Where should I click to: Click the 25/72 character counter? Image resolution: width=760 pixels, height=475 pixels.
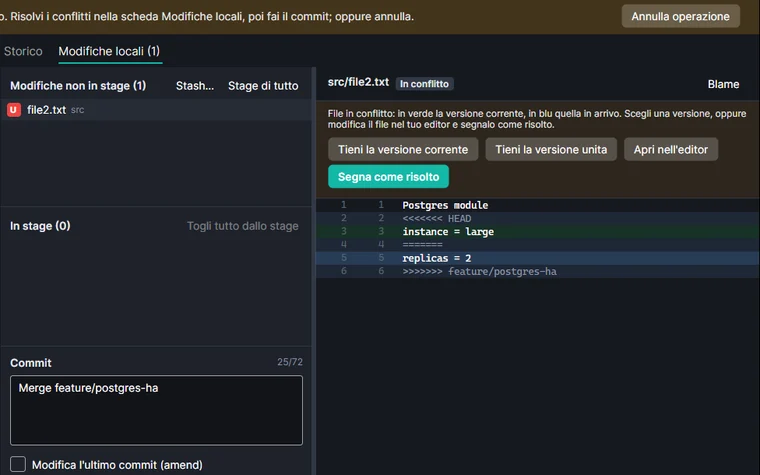point(290,362)
